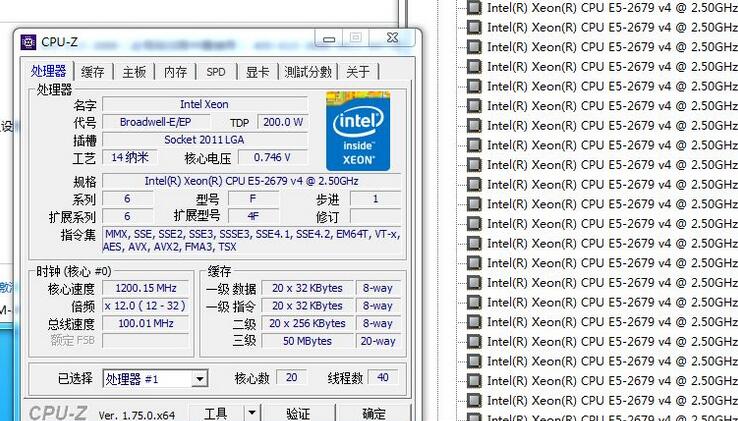
Task: Click the Socket 2011 LGA field
Action: (204, 140)
